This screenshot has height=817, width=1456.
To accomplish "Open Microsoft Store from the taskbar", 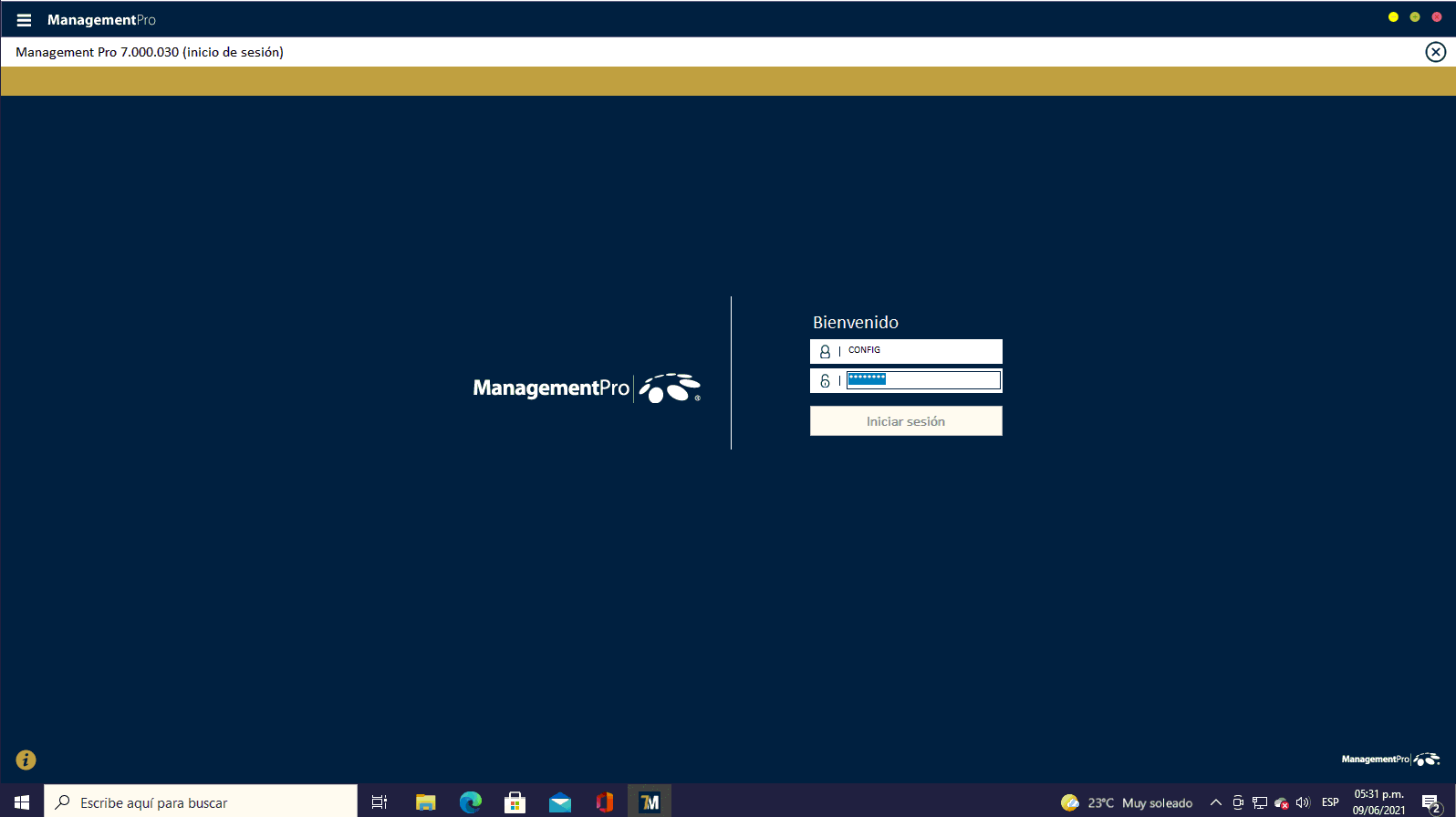I will (x=515, y=802).
